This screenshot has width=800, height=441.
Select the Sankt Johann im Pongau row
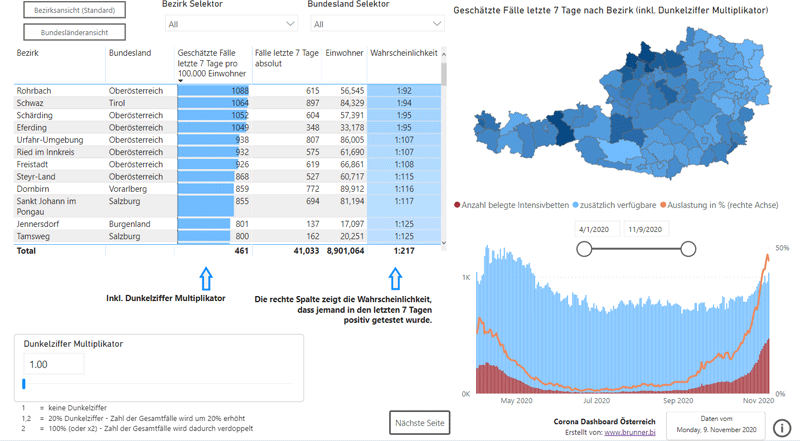(x=228, y=206)
